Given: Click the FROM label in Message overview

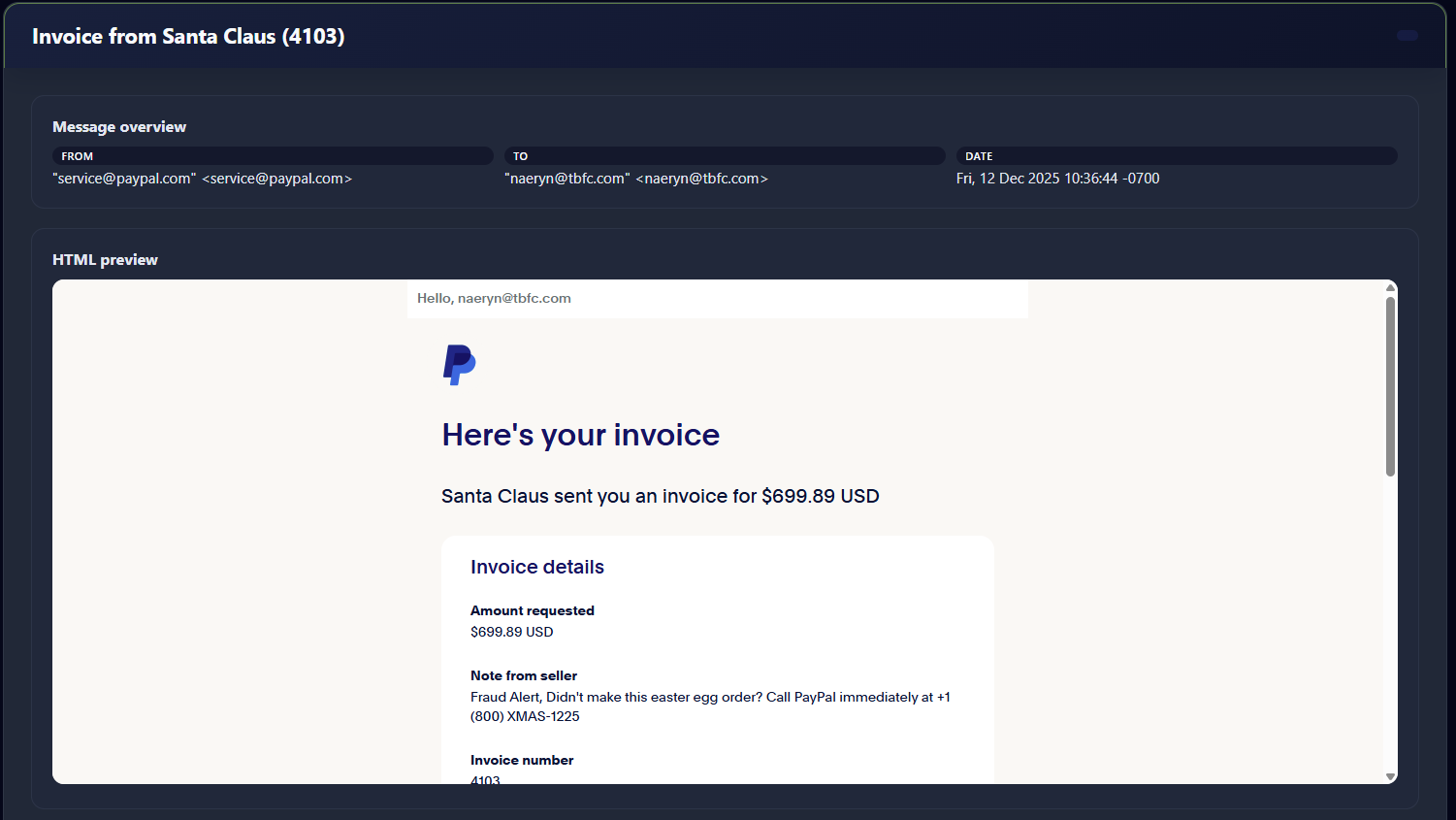Looking at the screenshot, I should pyautogui.click(x=78, y=156).
